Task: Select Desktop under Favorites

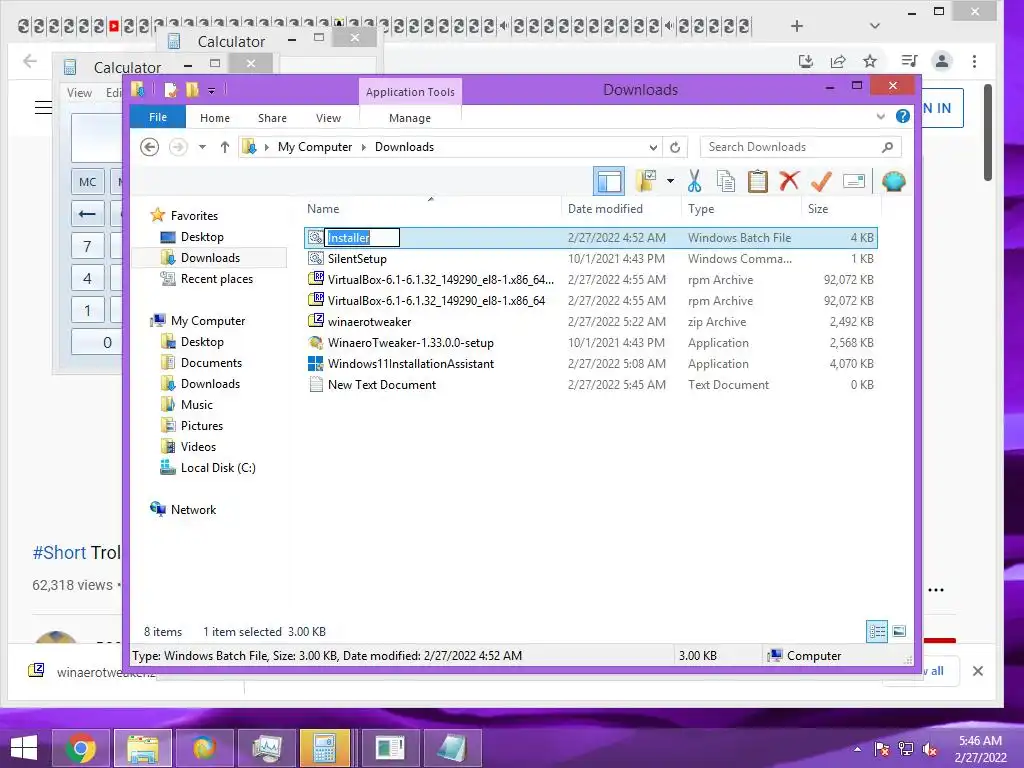Action: click(x=202, y=236)
